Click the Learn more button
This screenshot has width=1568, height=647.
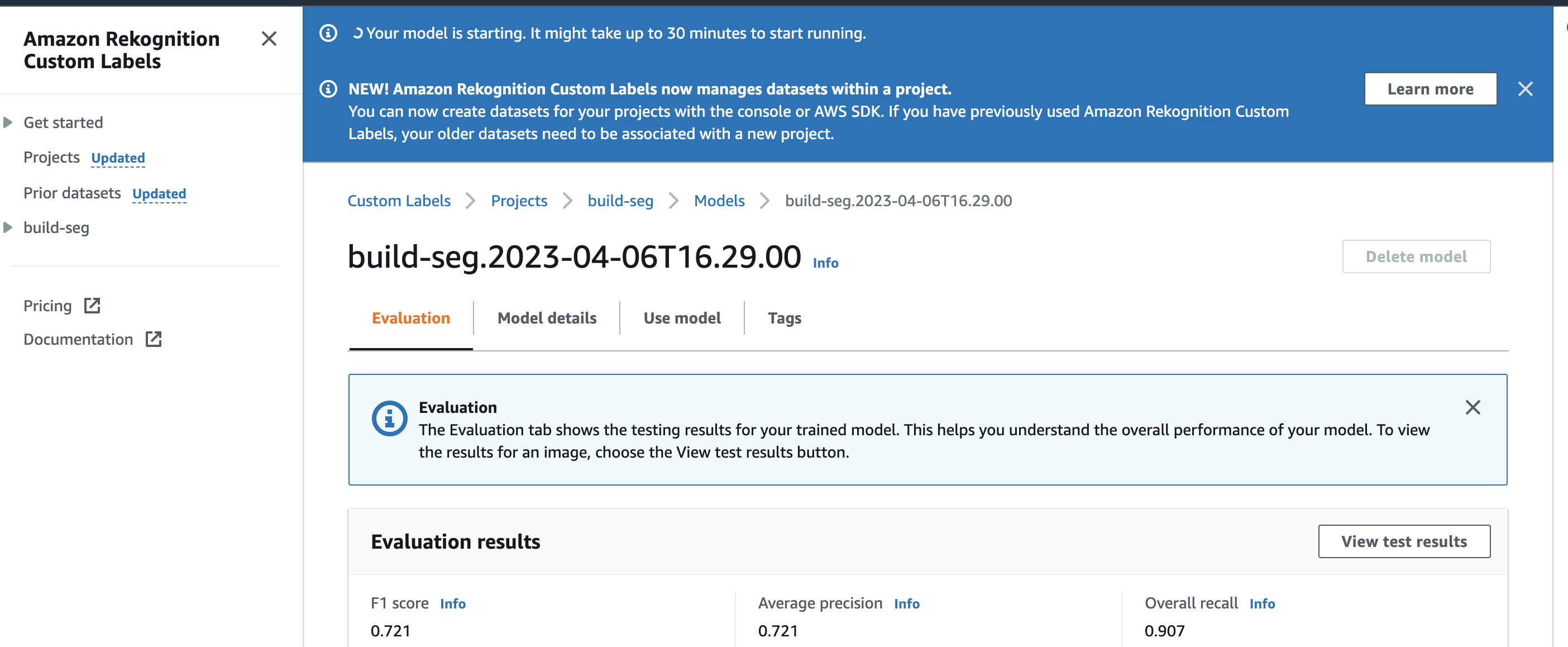(x=1430, y=89)
